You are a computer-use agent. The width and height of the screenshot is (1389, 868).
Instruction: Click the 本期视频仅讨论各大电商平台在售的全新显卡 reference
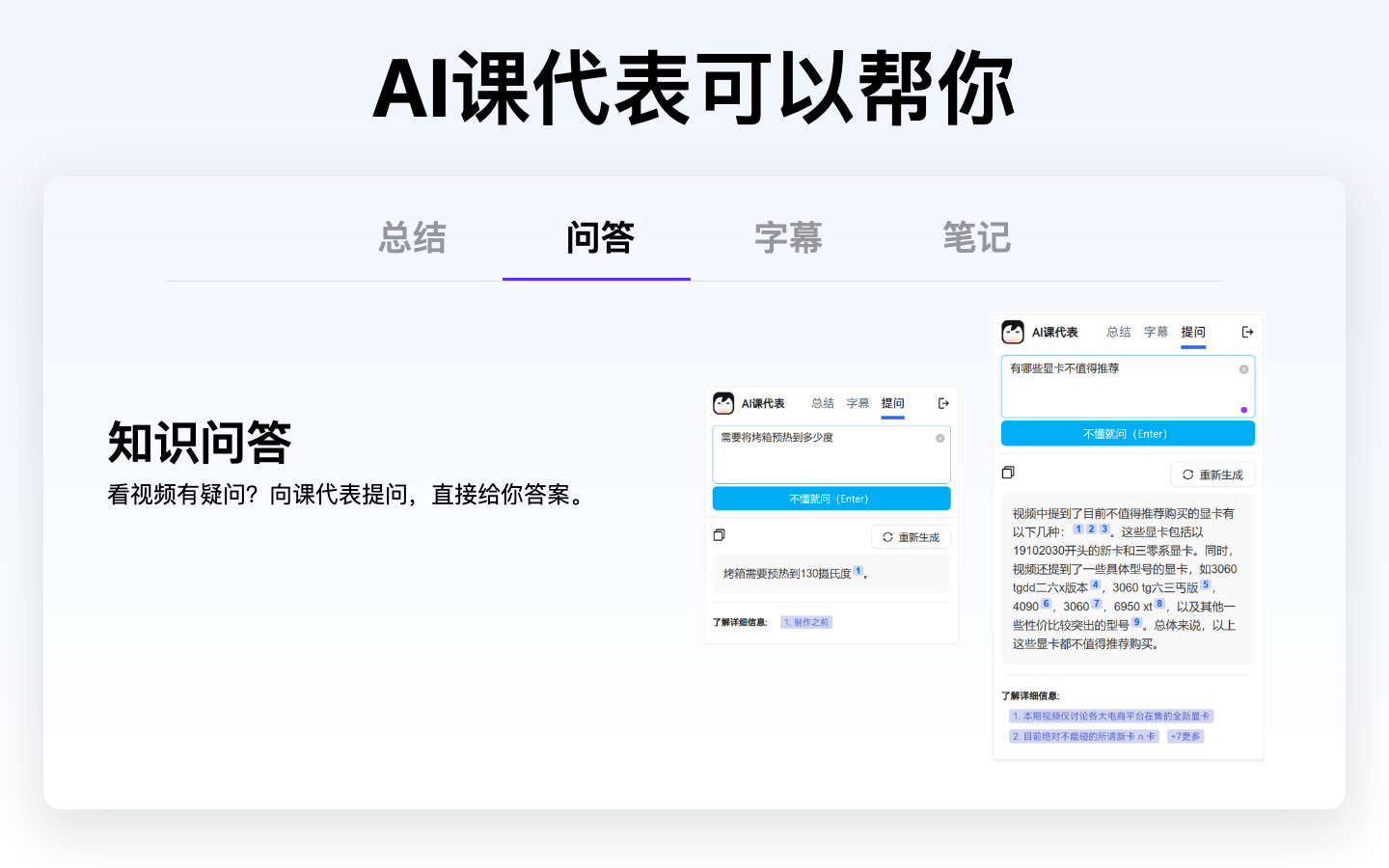click(x=1111, y=716)
